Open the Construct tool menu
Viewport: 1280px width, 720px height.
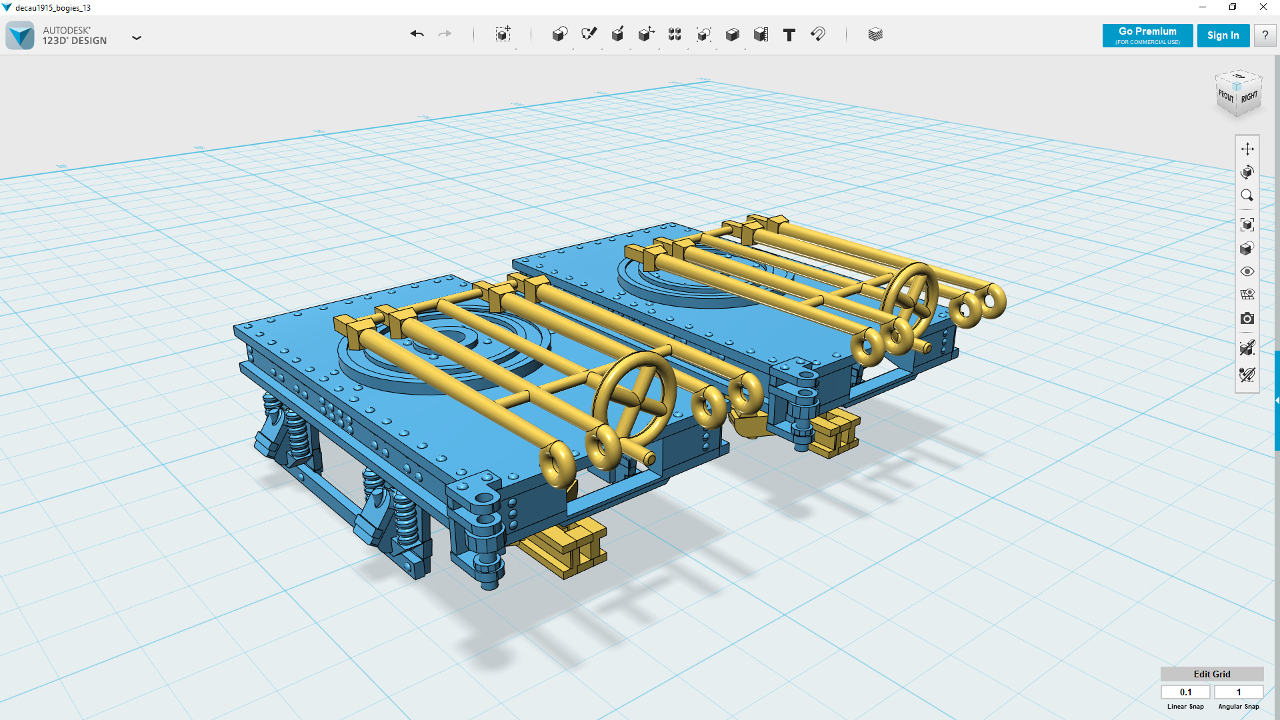(x=618, y=34)
